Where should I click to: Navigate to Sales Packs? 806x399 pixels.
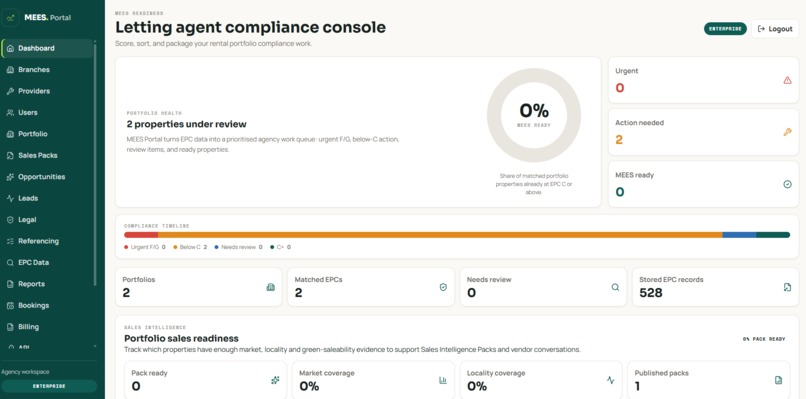(47, 155)
